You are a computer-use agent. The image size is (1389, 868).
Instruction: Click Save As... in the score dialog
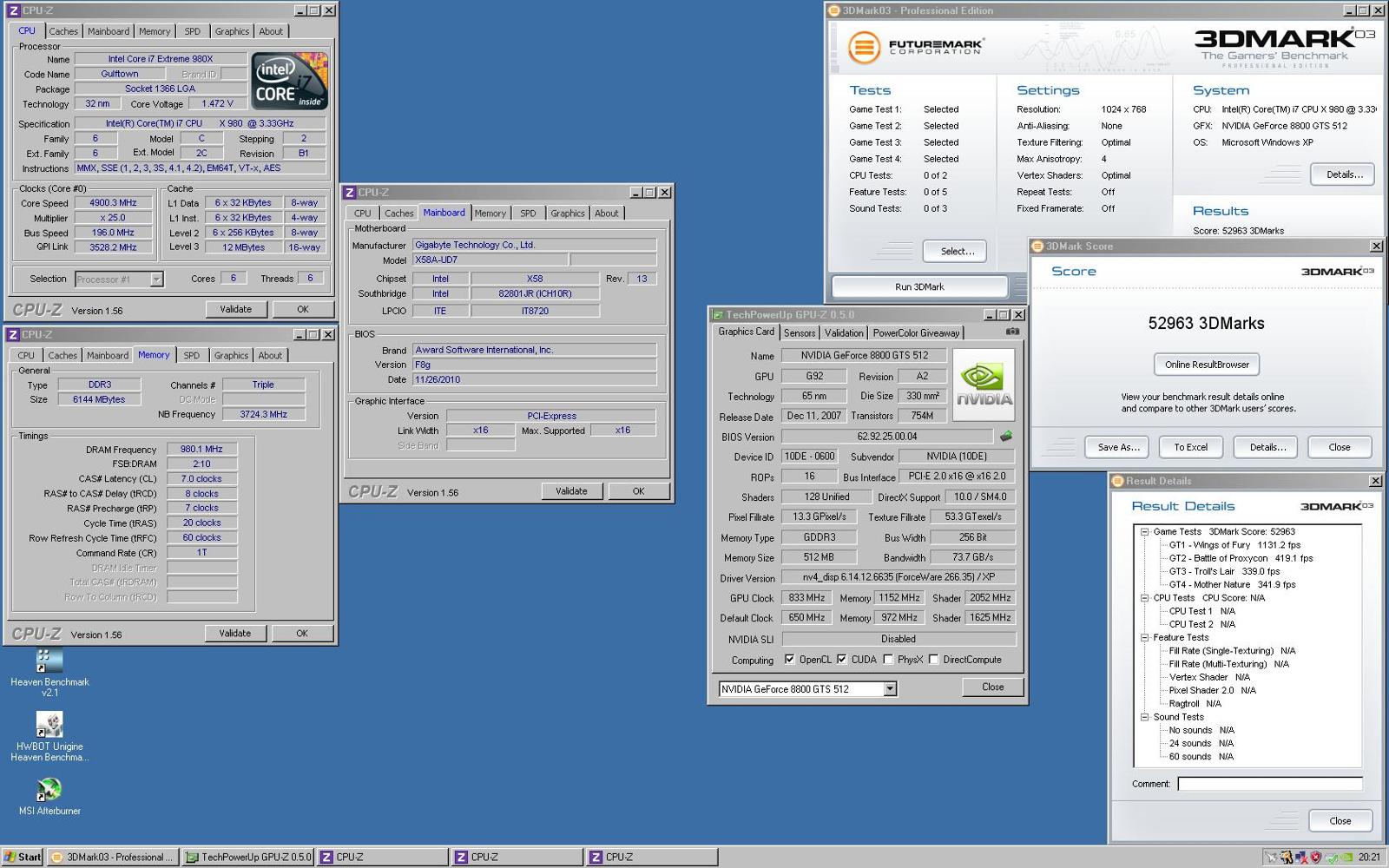1118,447
